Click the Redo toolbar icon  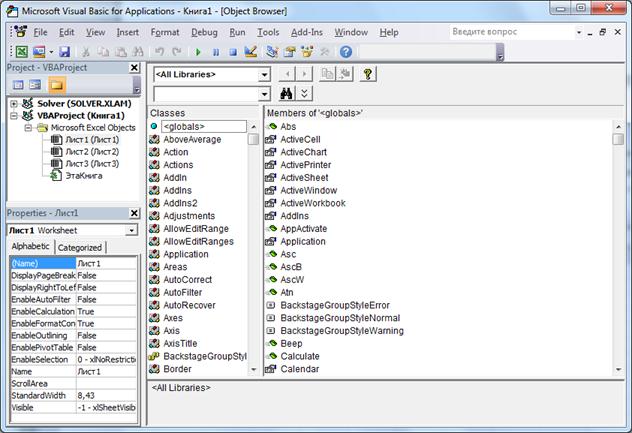click(177, 52)
